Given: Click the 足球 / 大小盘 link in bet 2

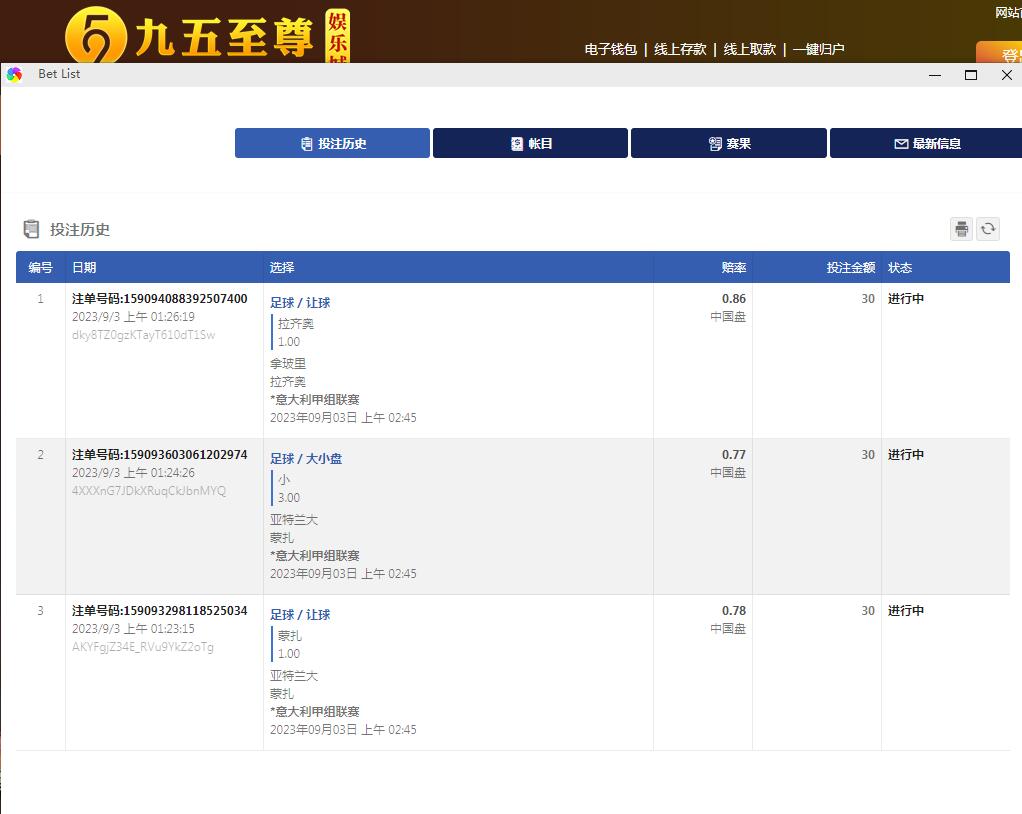Looking at the screenshot, I should click(x=306, y=459).
